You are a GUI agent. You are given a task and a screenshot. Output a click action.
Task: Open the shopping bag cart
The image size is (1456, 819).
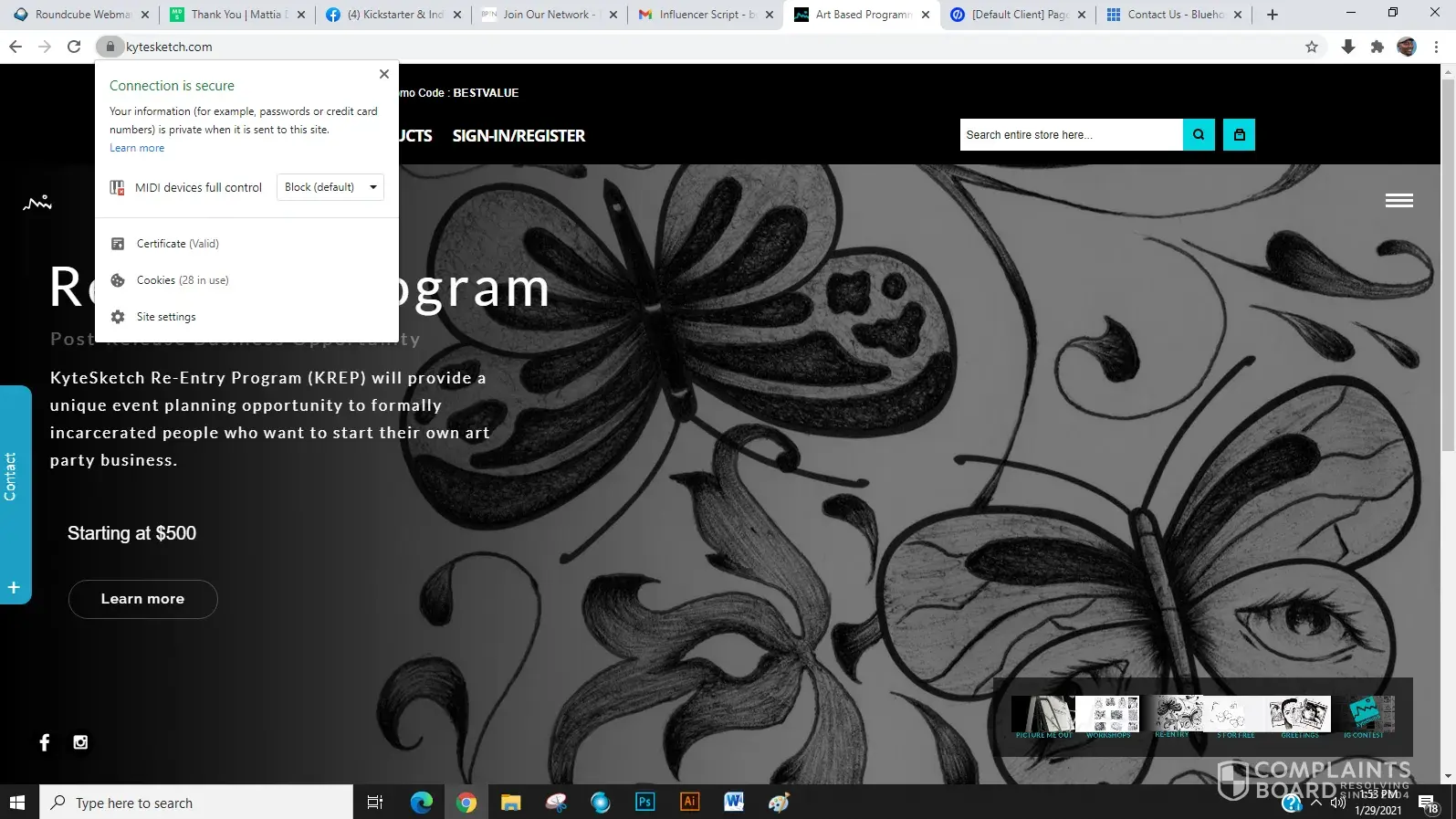[x=1239, y=134]
